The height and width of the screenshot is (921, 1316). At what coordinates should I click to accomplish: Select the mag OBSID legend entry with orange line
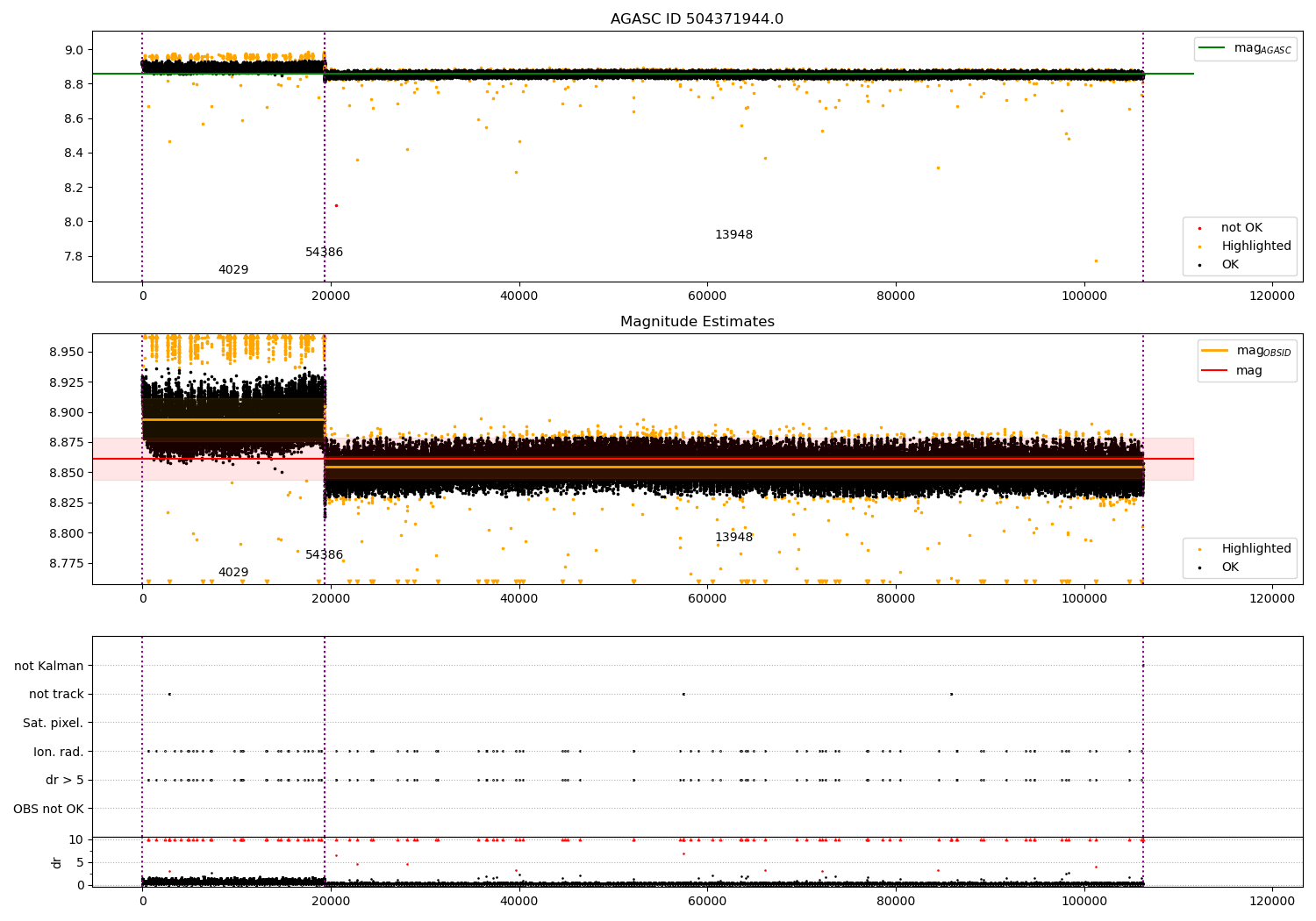pyautogui.click(x=1247, y=351)
